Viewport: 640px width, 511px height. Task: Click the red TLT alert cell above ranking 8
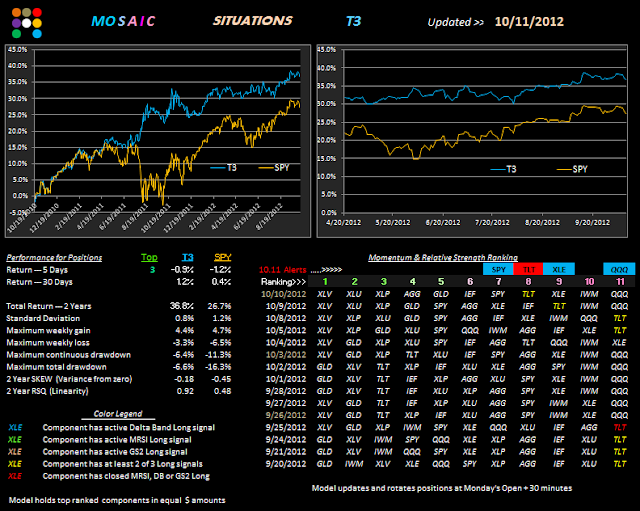529,269
